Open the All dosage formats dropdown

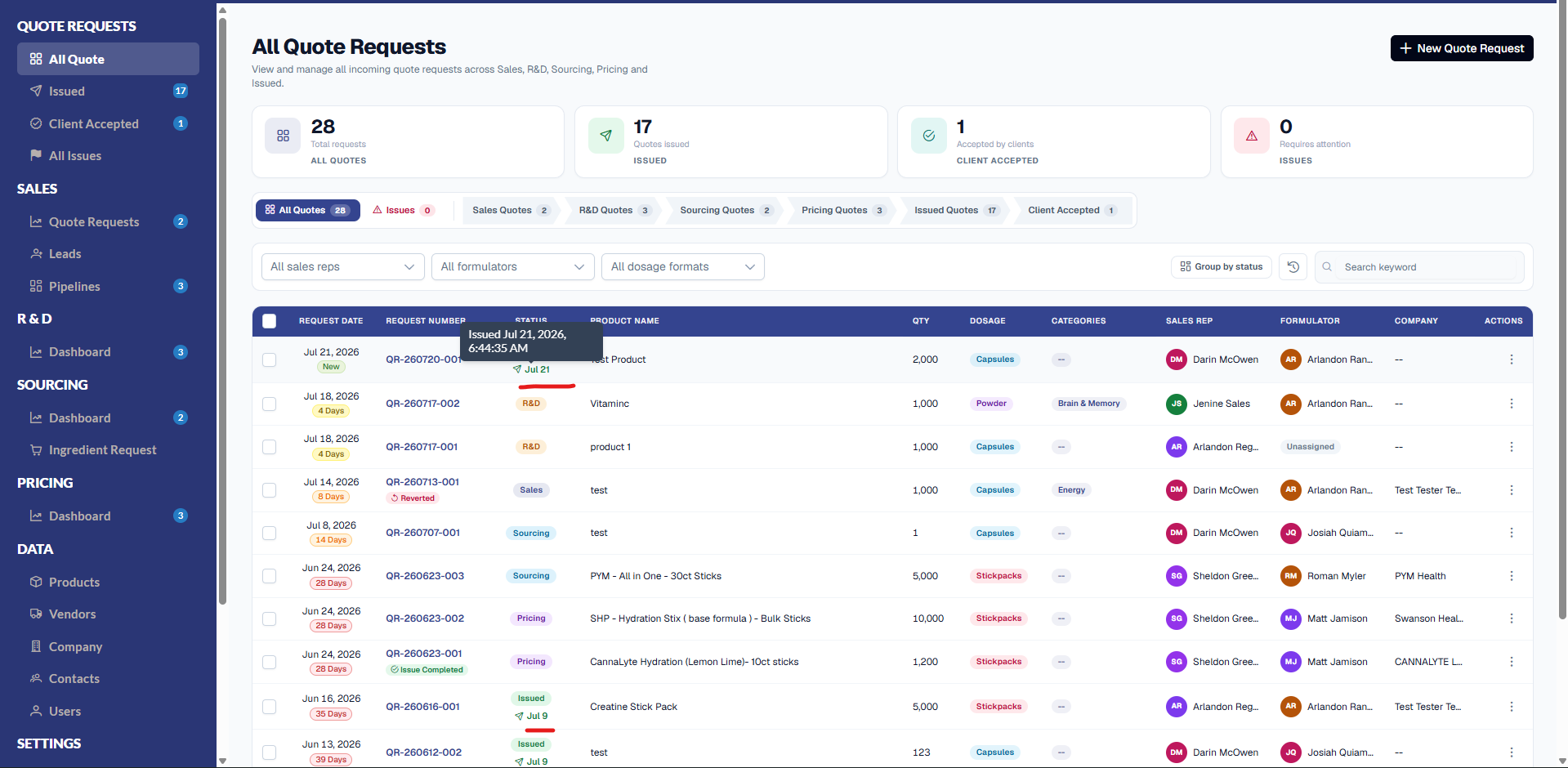pyautogui.click(x=683, y=267)
